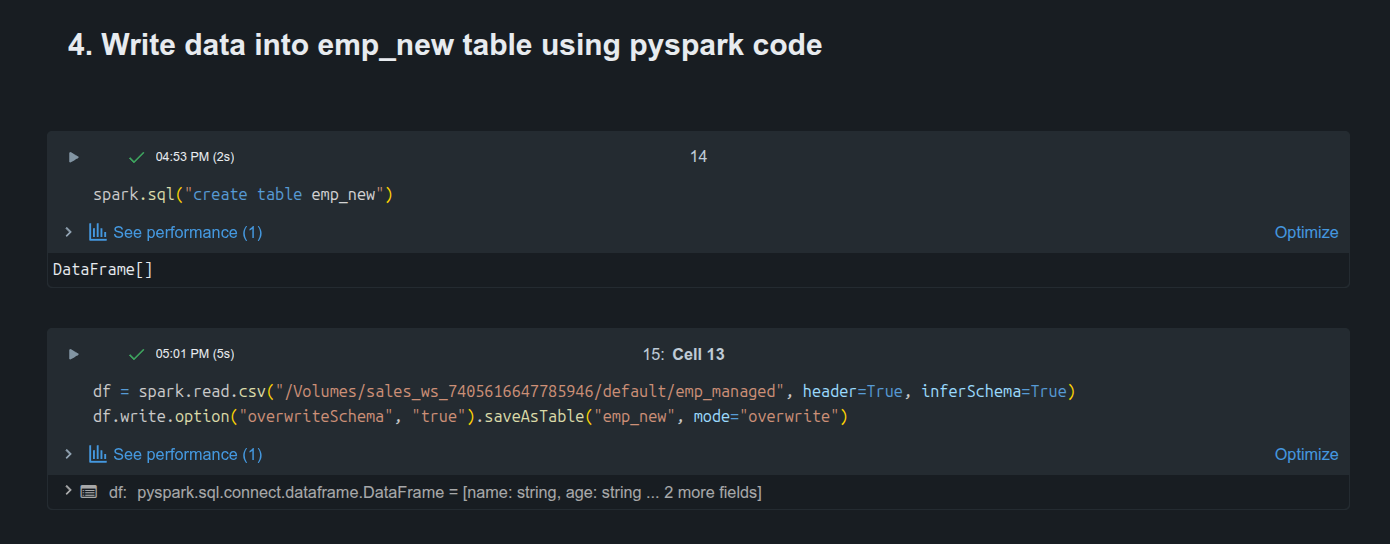Expand See performance chevron in cell 15
The image size is (1390, 544).
68,454
